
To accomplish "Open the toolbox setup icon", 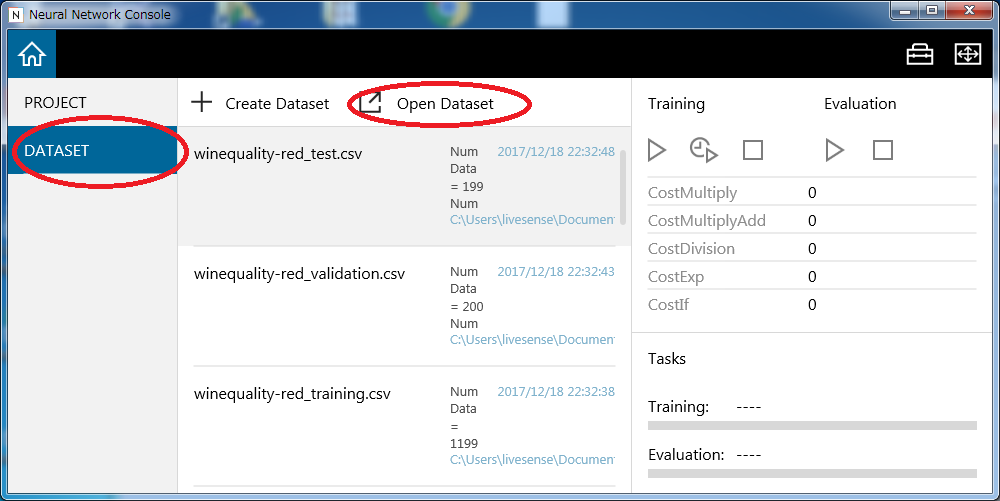I will point(919,54).
